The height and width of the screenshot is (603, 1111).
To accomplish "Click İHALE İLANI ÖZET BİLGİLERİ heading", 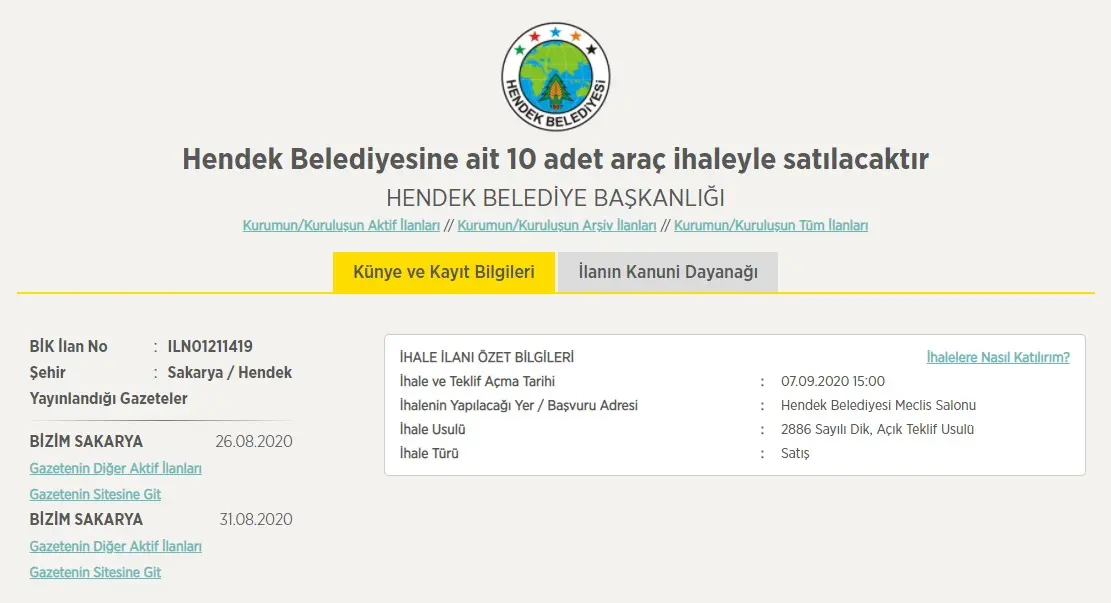I will [487, 357].
